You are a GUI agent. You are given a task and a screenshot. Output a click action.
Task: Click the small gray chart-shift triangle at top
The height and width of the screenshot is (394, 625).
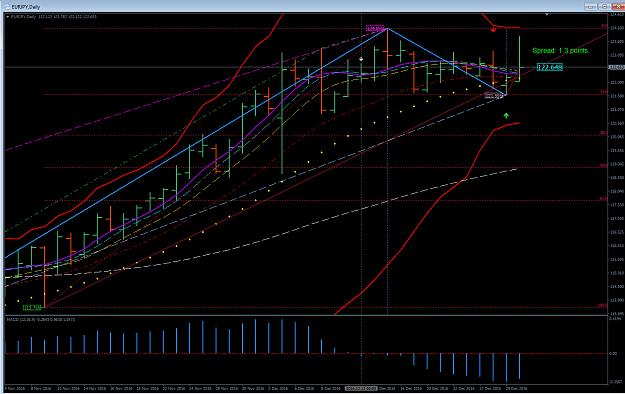point(547,15)
